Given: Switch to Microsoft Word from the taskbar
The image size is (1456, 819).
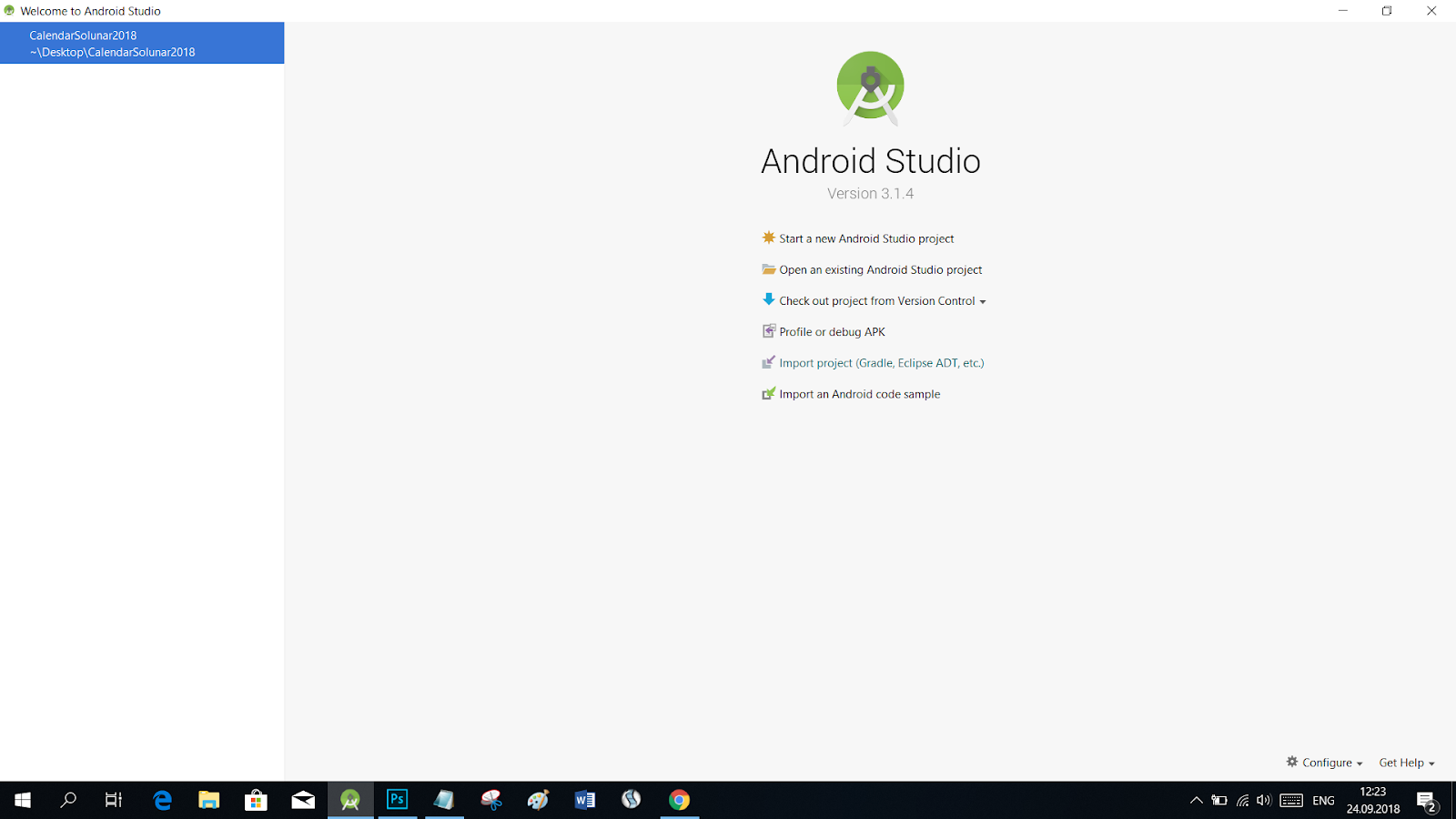Looking at the screenshot, I should pos(585,800).
